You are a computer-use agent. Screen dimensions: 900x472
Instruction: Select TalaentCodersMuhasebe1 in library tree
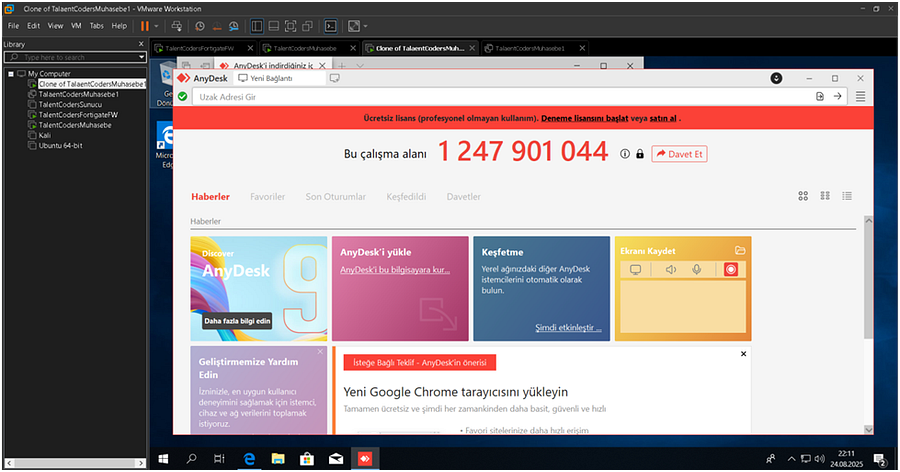tap(79, 94)
